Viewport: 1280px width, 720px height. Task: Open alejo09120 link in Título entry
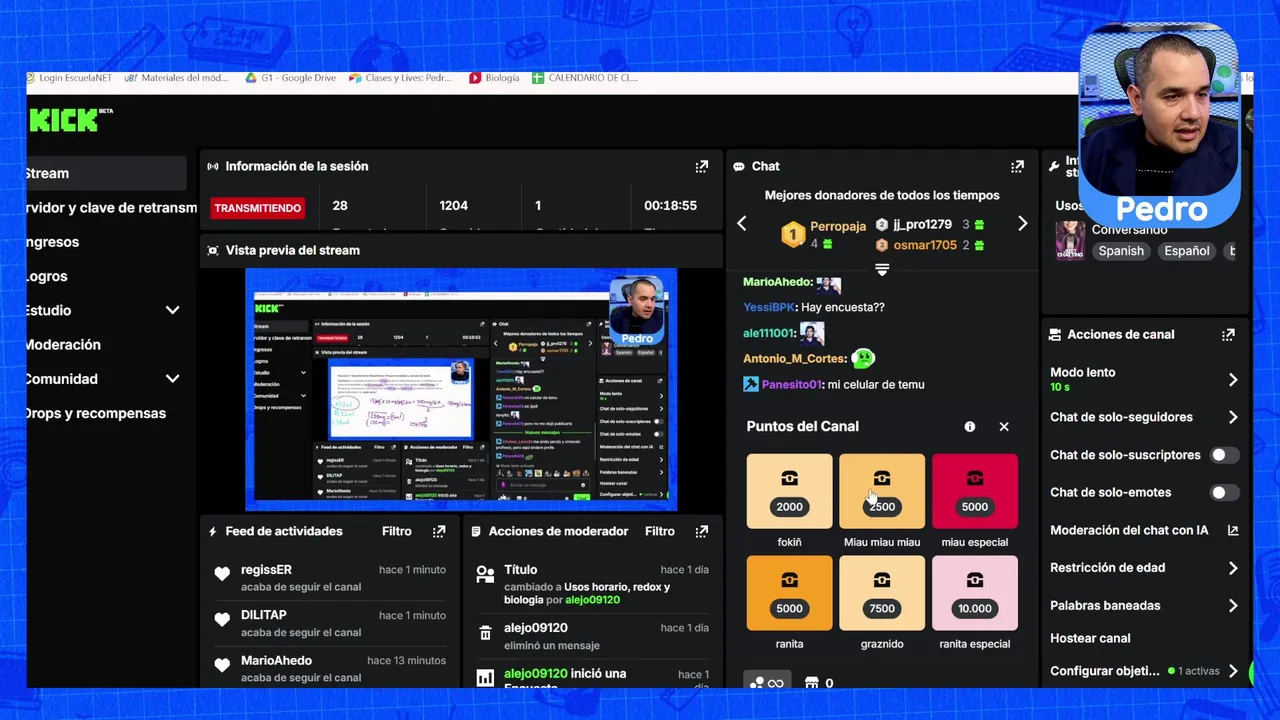coord(592,600)
